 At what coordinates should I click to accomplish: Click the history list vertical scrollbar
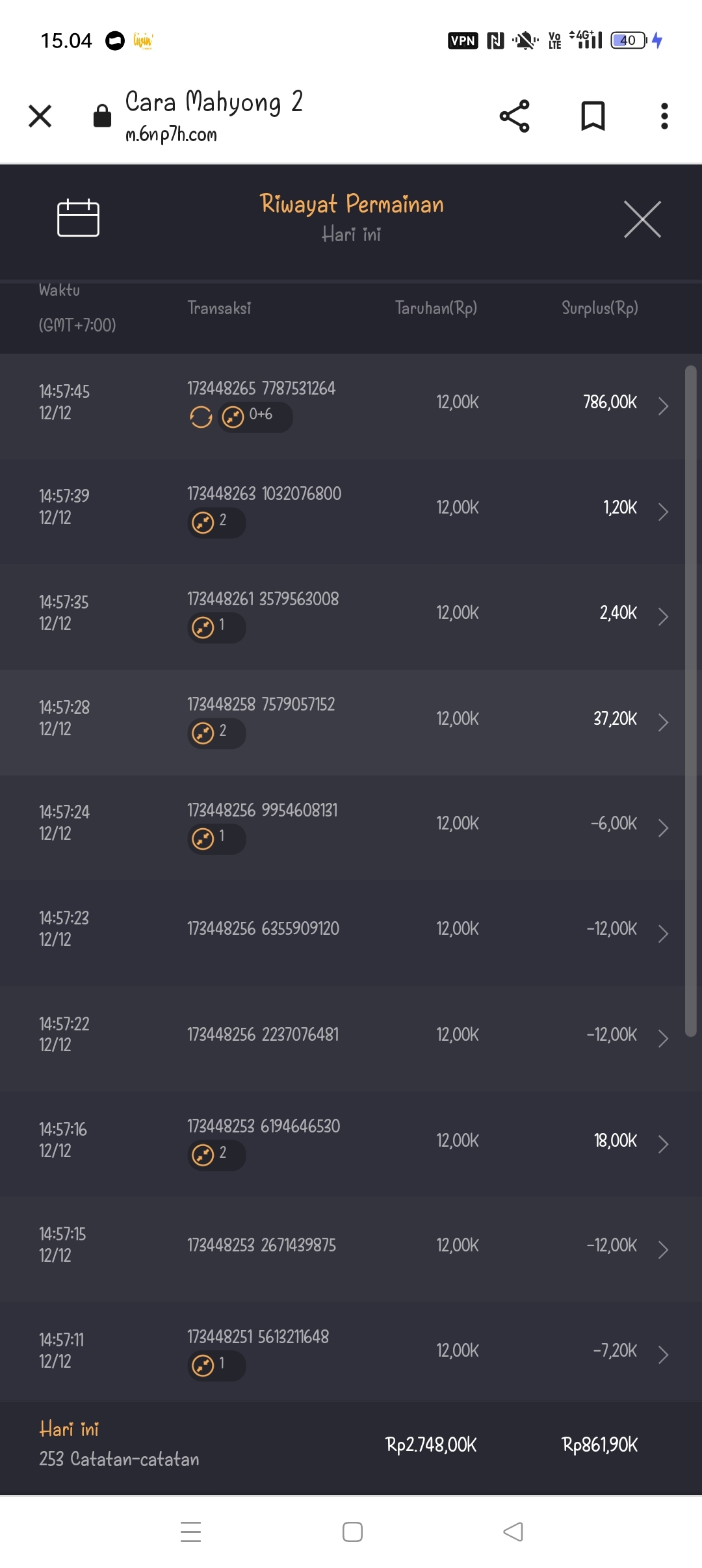[690, 701]
